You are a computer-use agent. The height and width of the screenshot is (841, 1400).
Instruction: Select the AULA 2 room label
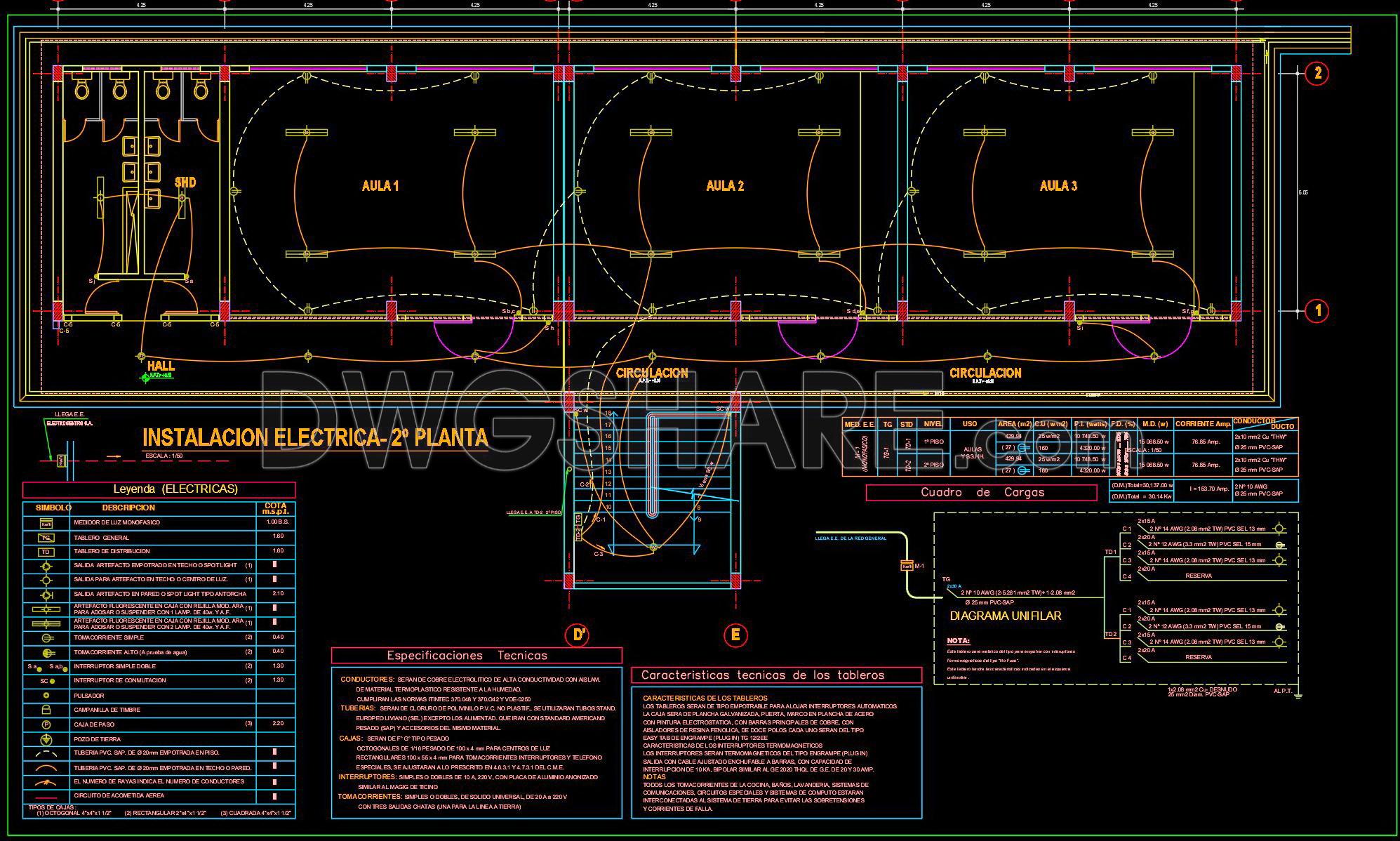click(x=725, y=186)
